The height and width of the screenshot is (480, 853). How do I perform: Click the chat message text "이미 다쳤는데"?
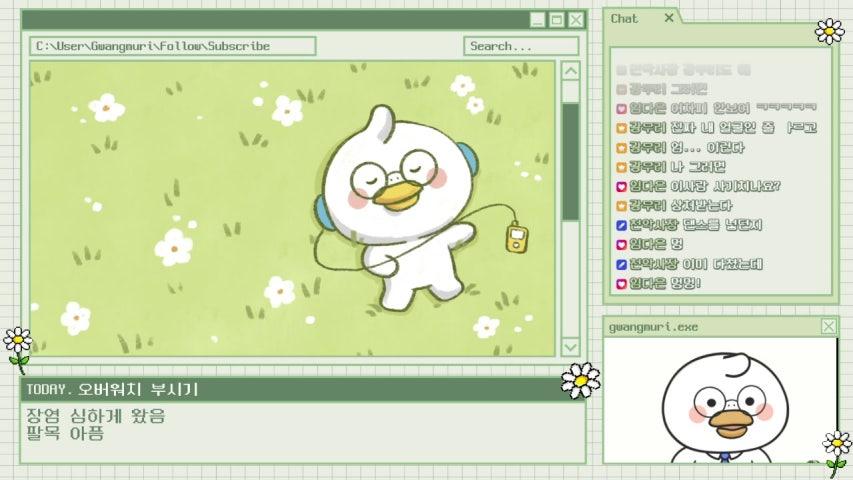click(722, 264)
